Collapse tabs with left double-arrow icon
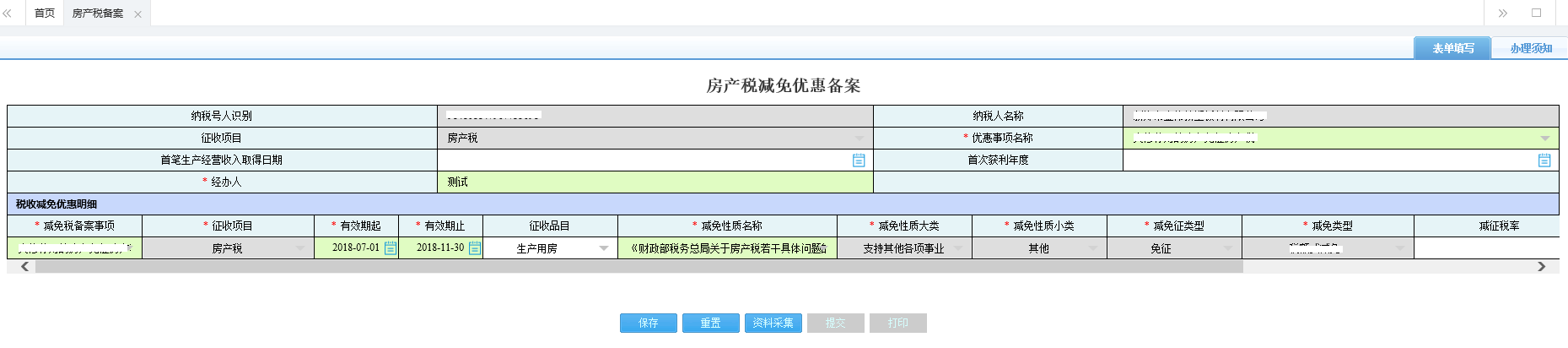 point(8,14)
